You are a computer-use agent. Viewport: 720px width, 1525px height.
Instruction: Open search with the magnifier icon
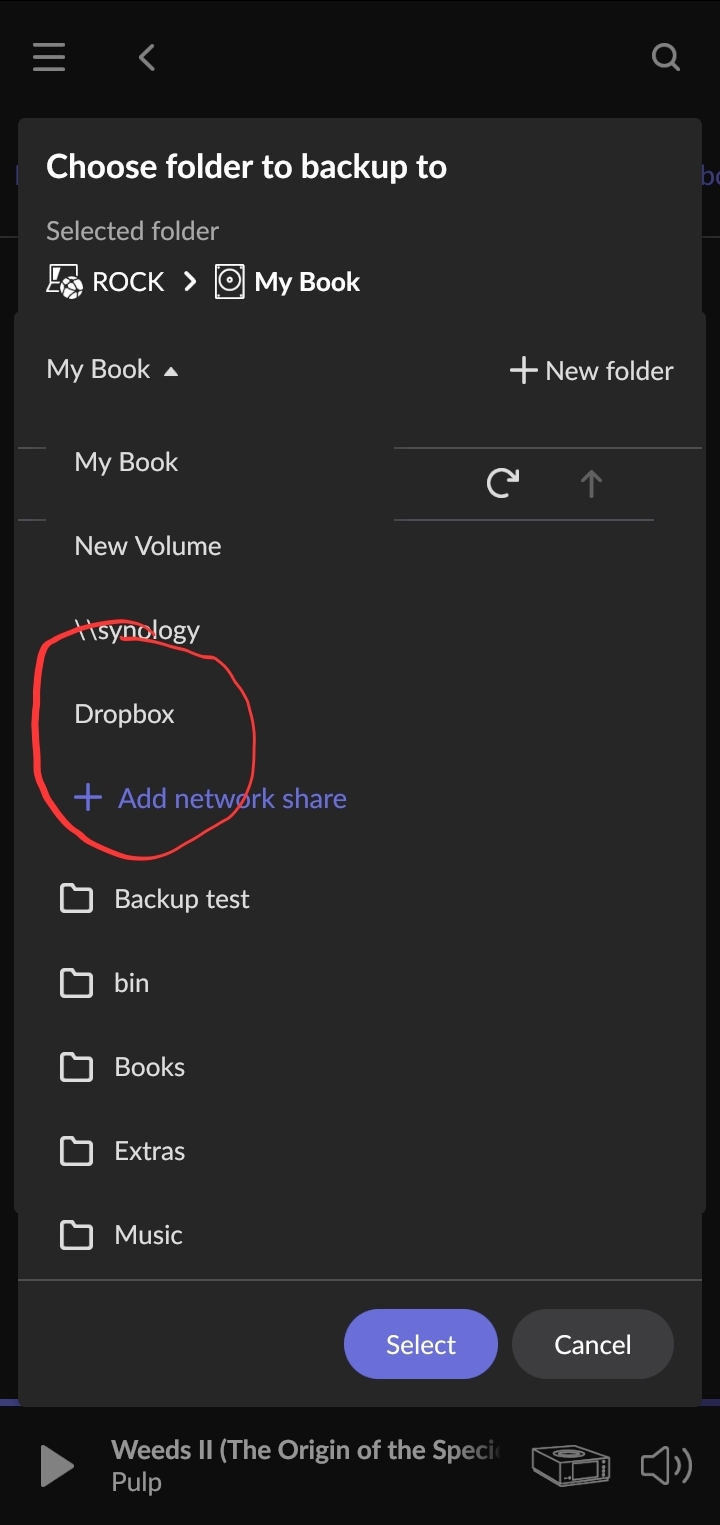click(666, 57)
